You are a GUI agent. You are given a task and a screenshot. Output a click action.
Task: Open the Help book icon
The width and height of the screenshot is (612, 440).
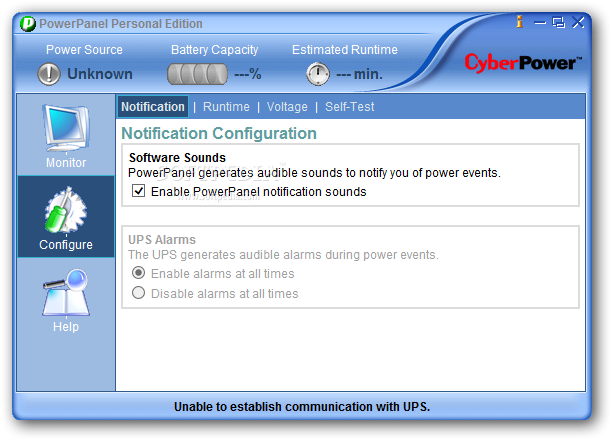coord(66,292)
